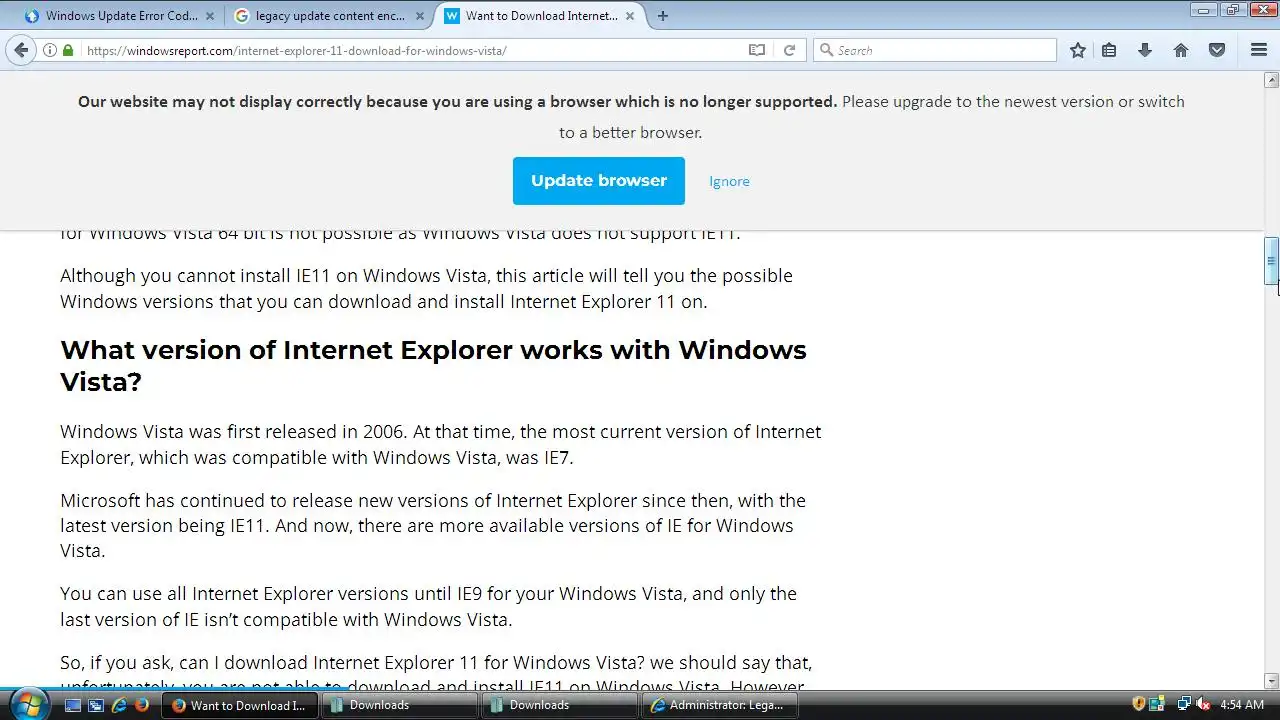Click Switch between windows quick launch icon
Viewport: 1280px width, 720px height.
coord(95,705)
